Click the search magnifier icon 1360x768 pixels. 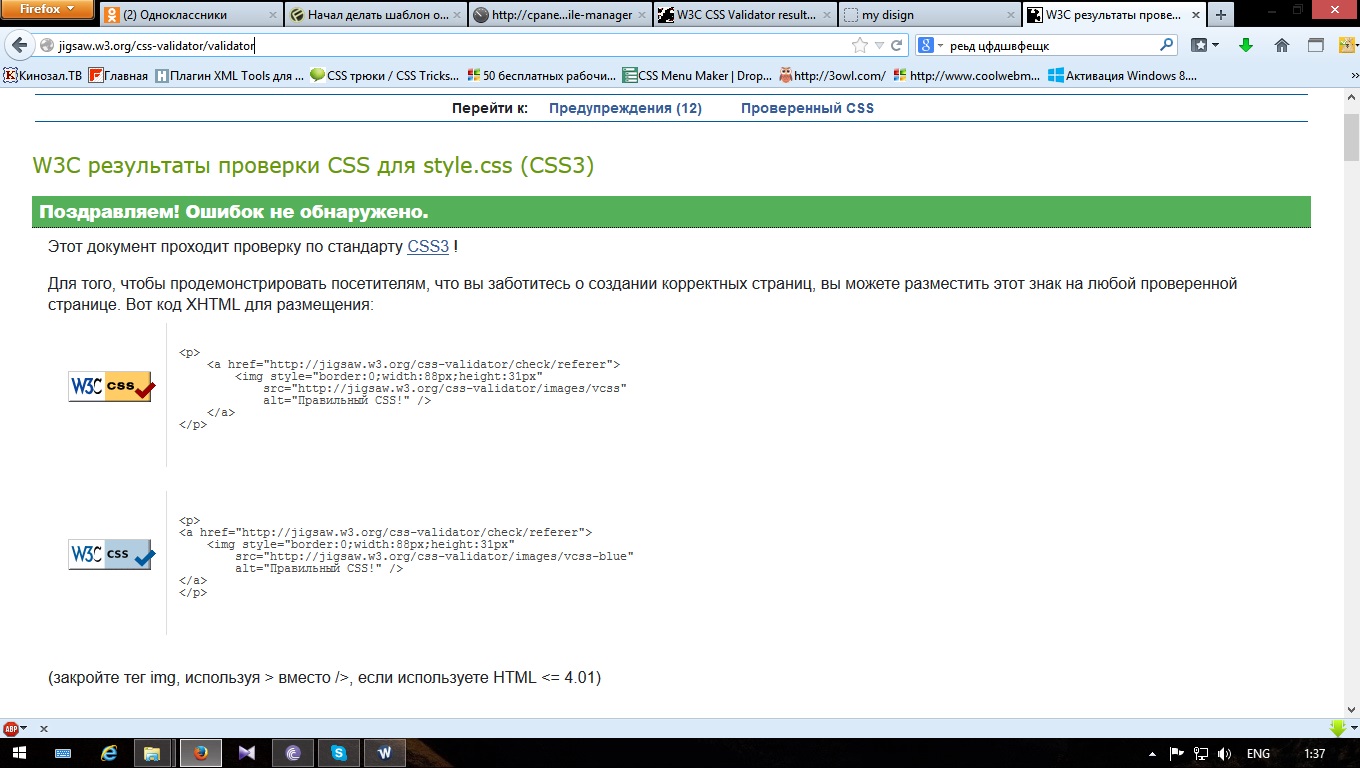pos(1166,45)
